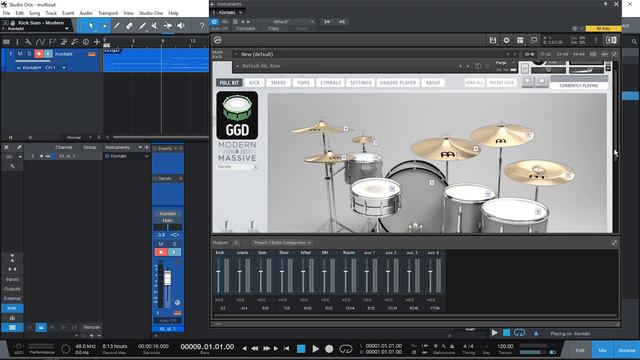Open the Studio One menu
The image size is (640, 360).
[x=151, y=13]
